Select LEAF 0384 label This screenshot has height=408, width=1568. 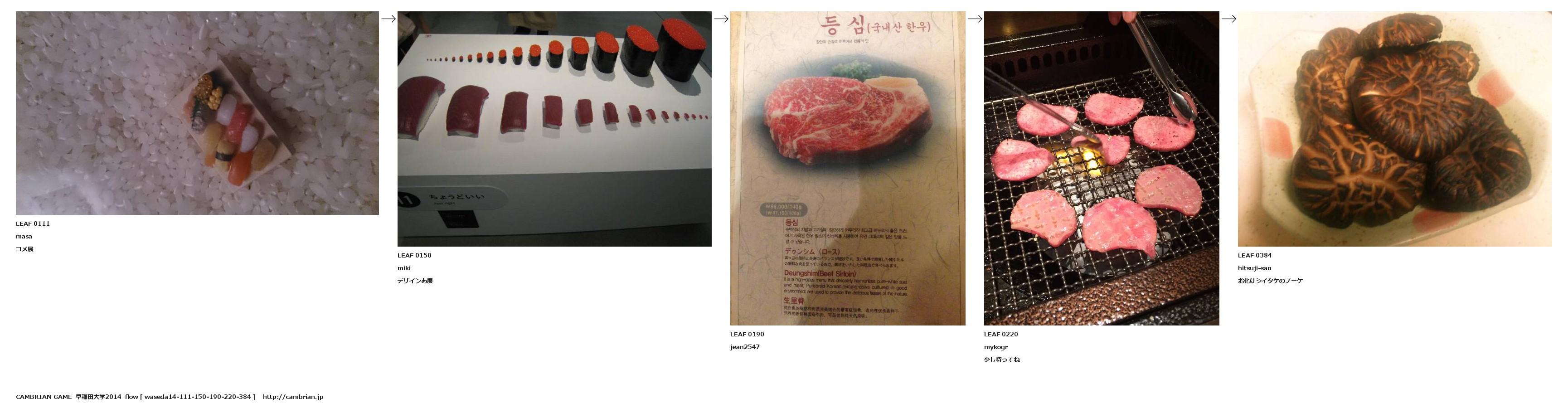click(x=1254, y=255)
